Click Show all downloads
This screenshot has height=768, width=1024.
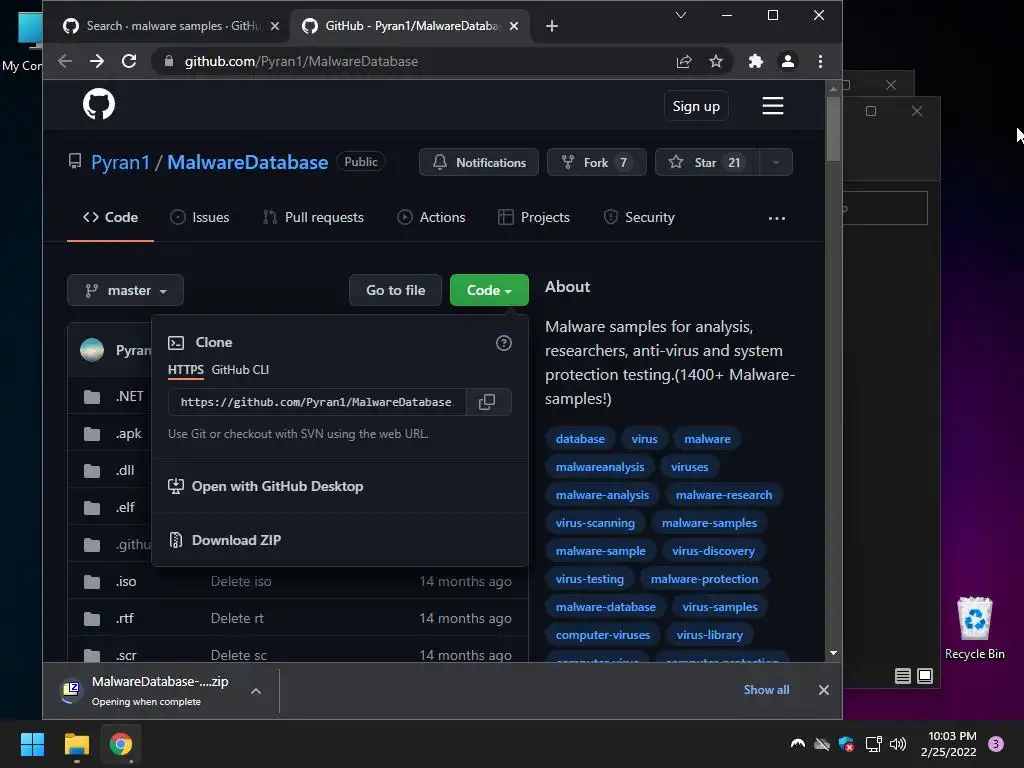pyautogui.click(x=766, y=690)
